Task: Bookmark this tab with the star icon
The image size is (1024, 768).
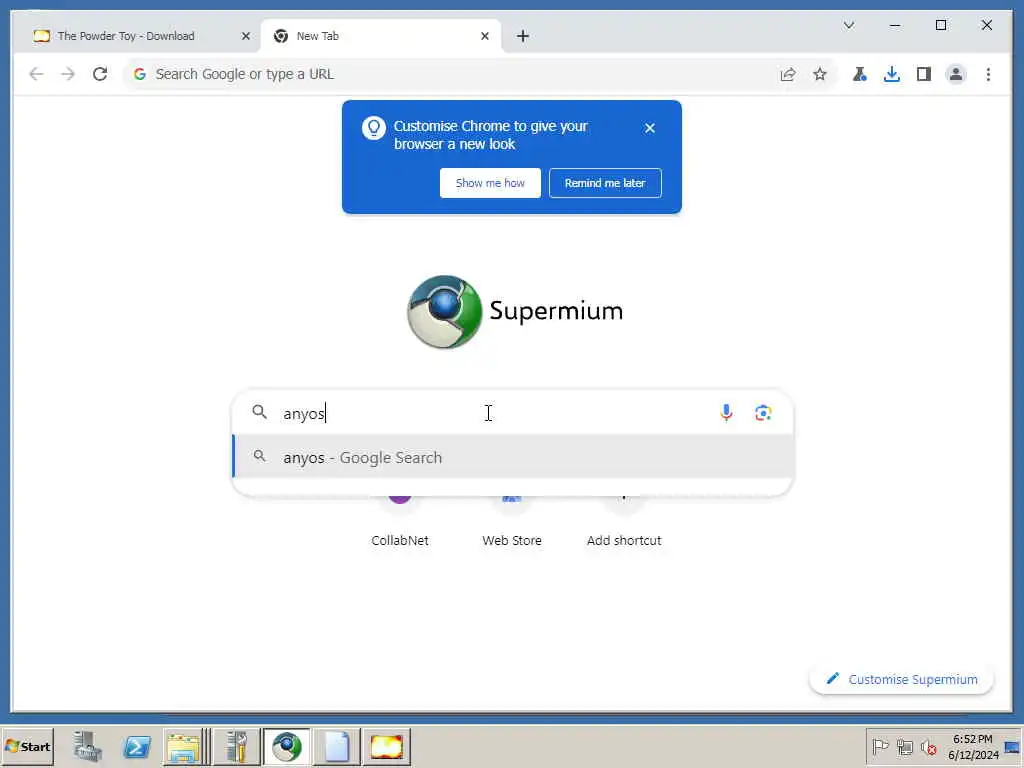Action: (820, 74)
